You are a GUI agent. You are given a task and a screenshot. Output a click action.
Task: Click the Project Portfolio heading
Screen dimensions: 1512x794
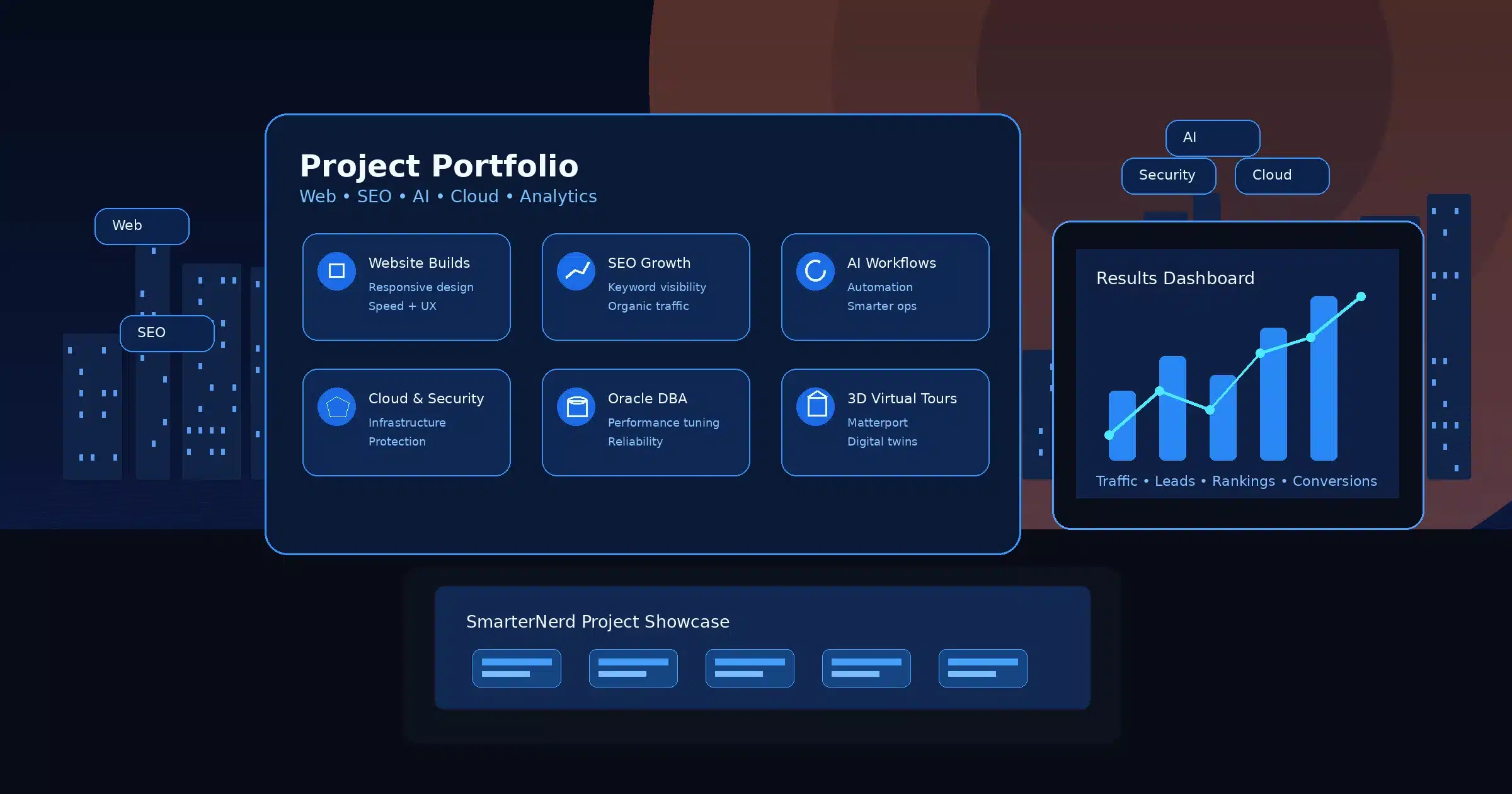[439, 166]
